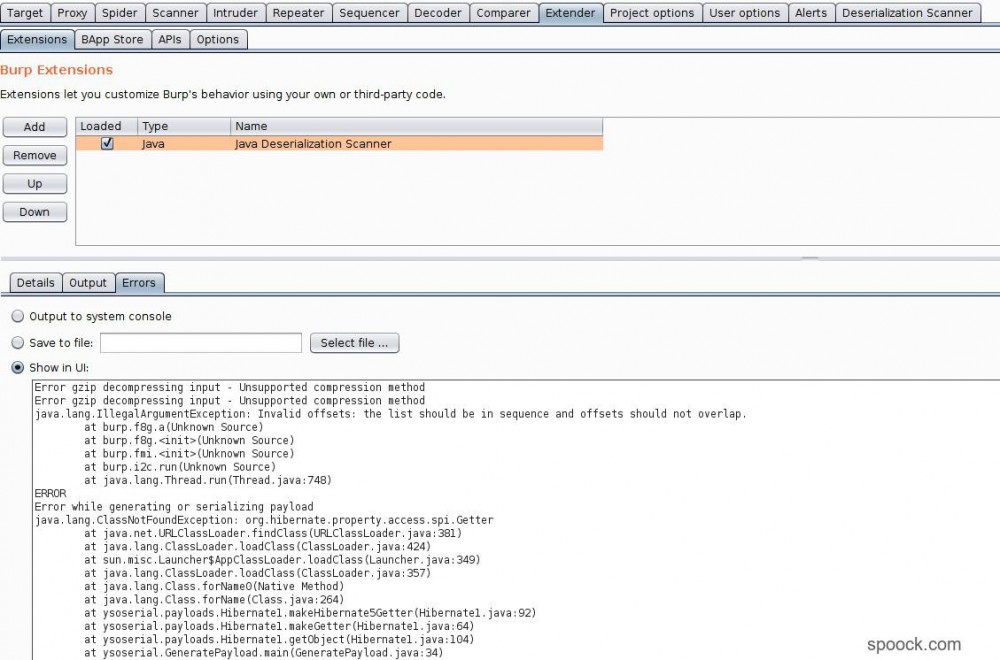Move extension Down in list

coord(34,212)
